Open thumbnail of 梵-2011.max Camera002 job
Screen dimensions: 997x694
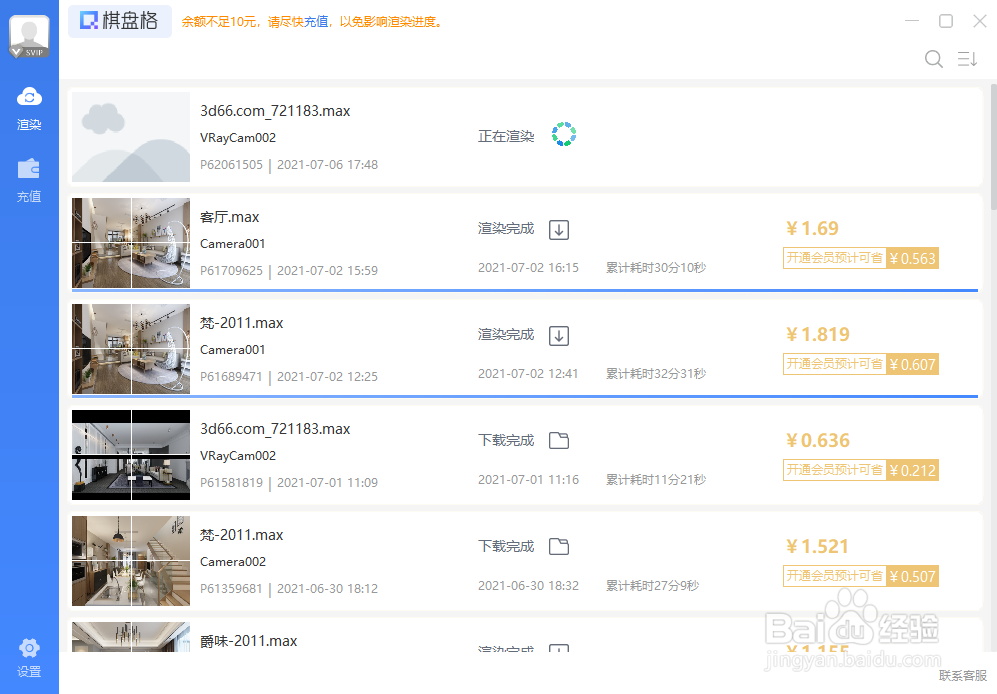pos(131,561)
